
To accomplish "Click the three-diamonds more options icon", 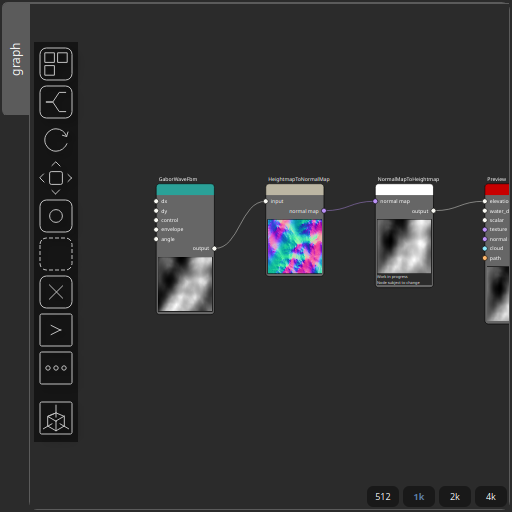I will click(56, 368).
